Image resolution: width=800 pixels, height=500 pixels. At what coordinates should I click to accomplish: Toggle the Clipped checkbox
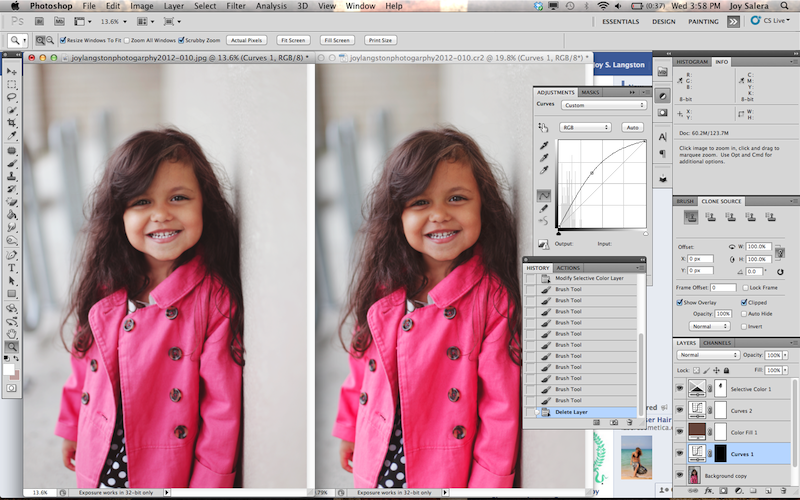click(x=744, y=303)
